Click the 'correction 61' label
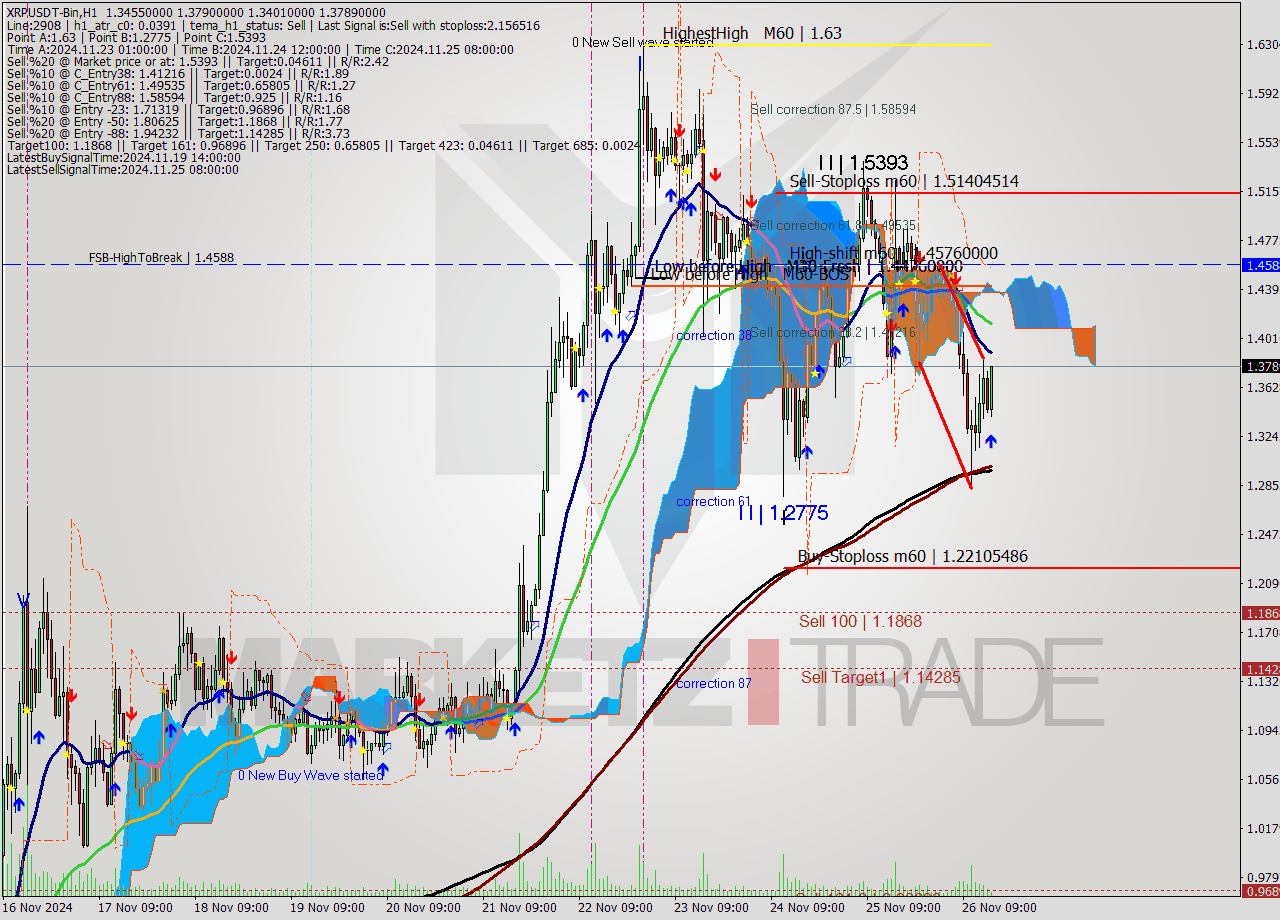The width and height of the screenshot is (1280, 920). [x=713, y=501]
